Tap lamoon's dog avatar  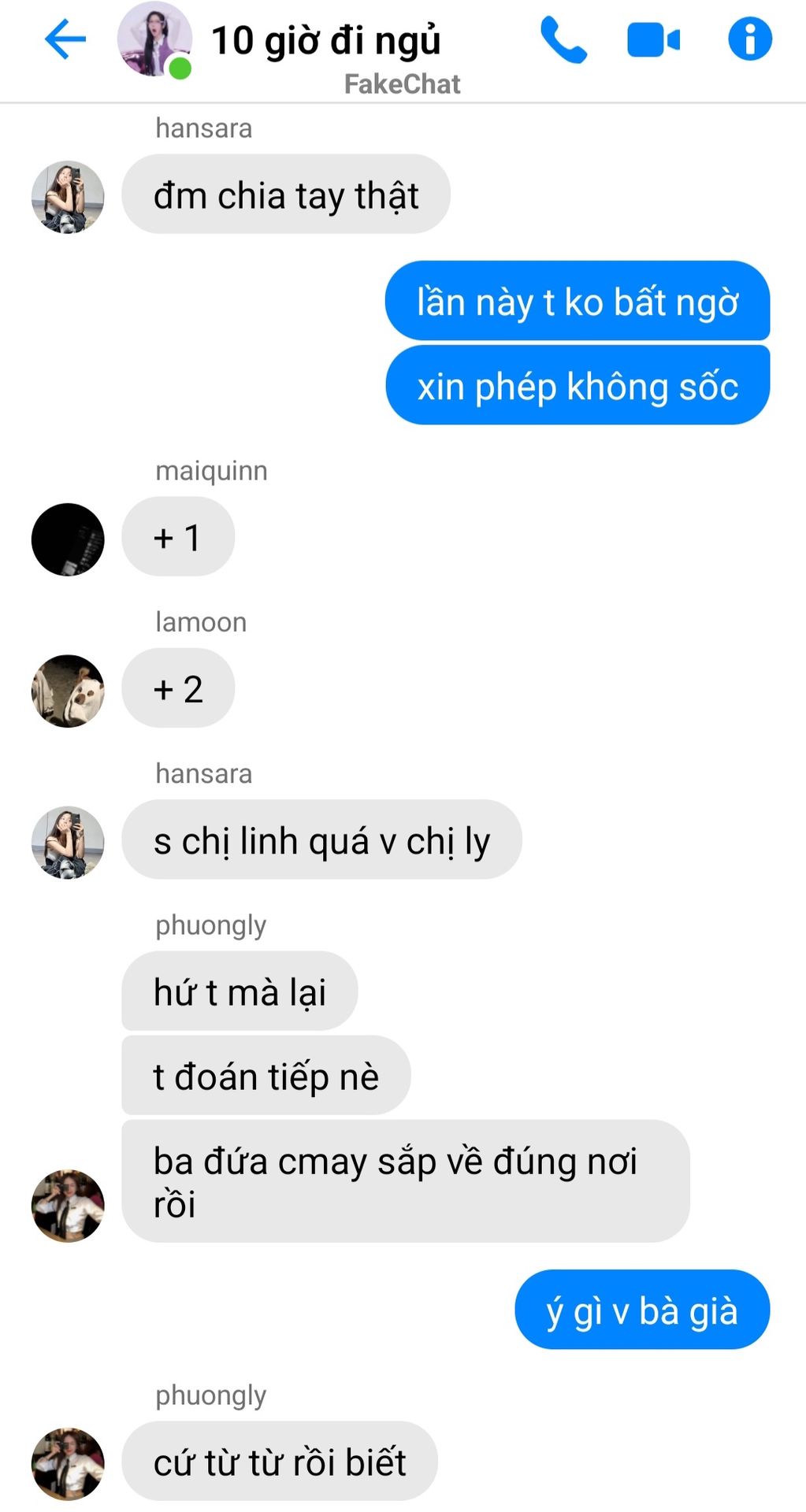[x=68, y=691]
